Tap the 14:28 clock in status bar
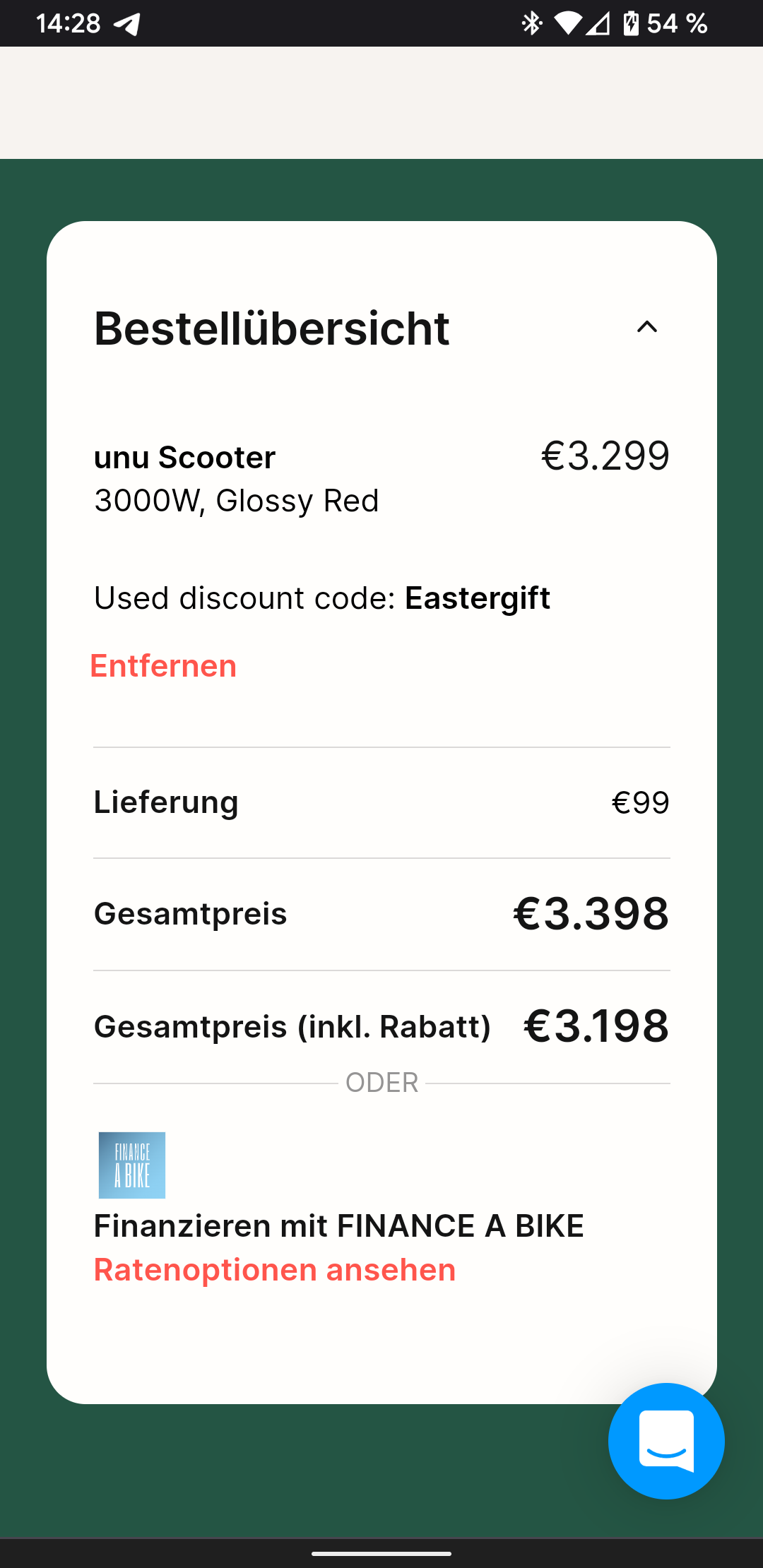This screenshot has width=763, height=1568. click(69, 24)
